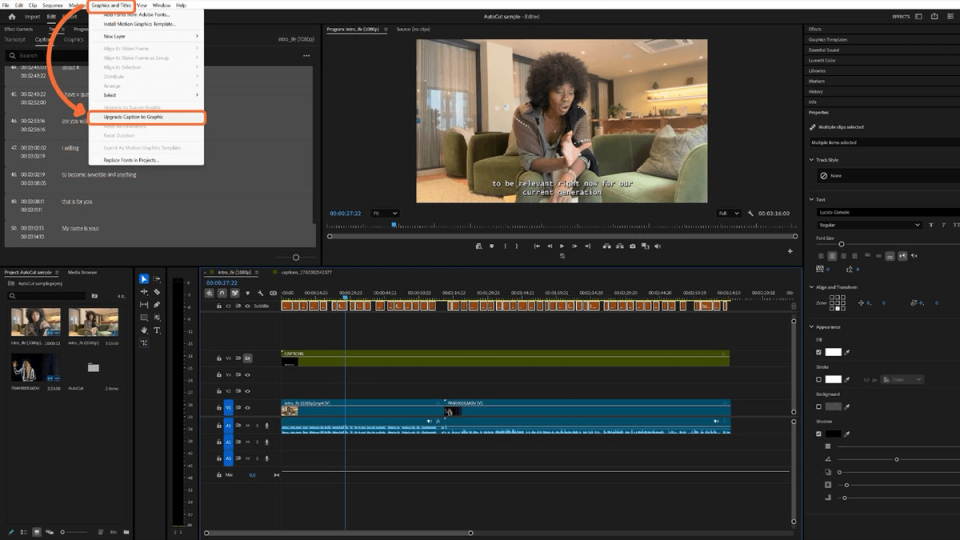Click the Lift button in program monitor
The width and height of the screenshot is (960, 540).
(607, 246)
